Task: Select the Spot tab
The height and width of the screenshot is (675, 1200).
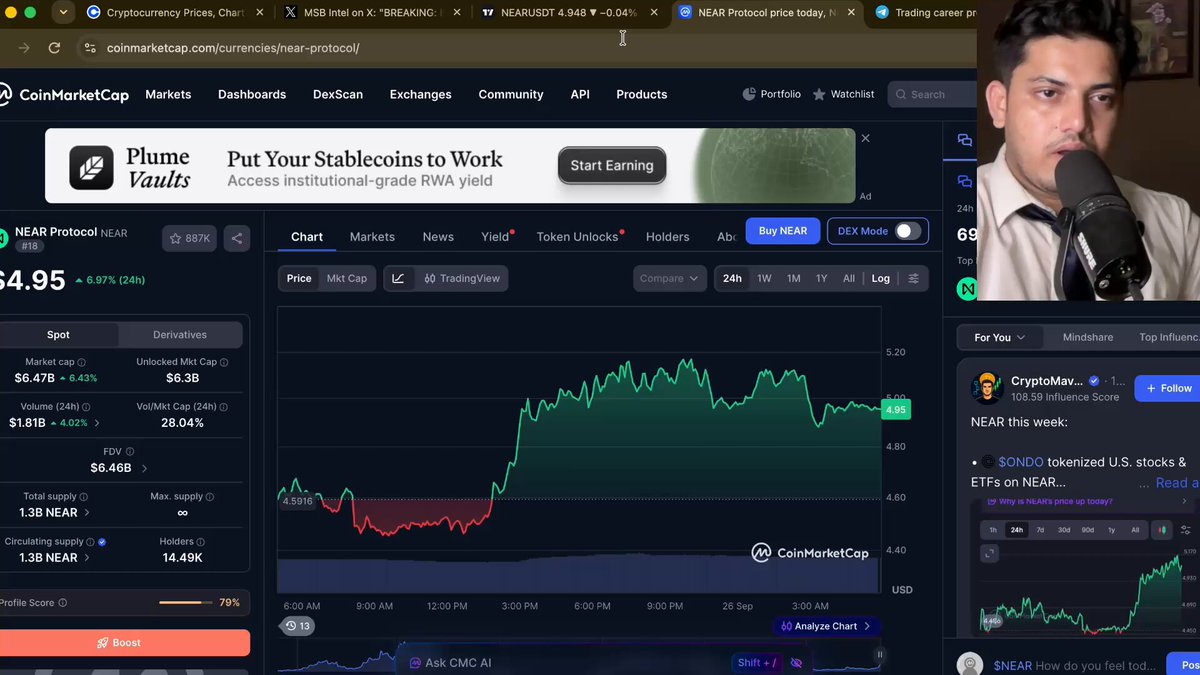Action: [x=58, y=335]
